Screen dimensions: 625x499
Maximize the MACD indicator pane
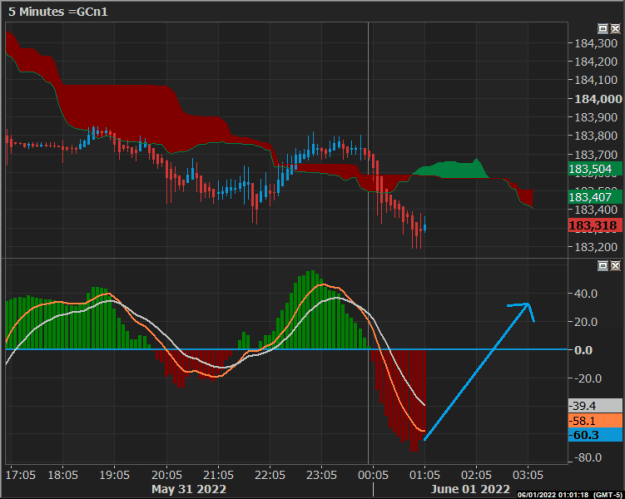tap(603, 265)
